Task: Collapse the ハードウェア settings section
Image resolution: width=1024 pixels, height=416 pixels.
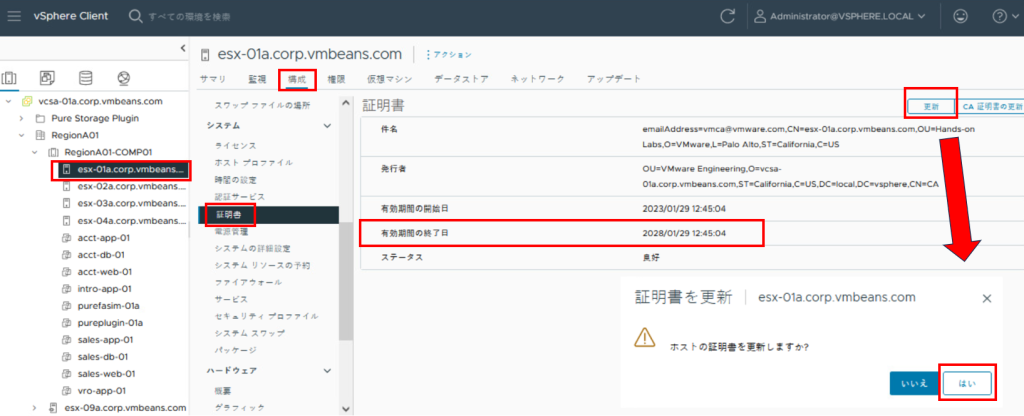Action: tap(327, 370)
